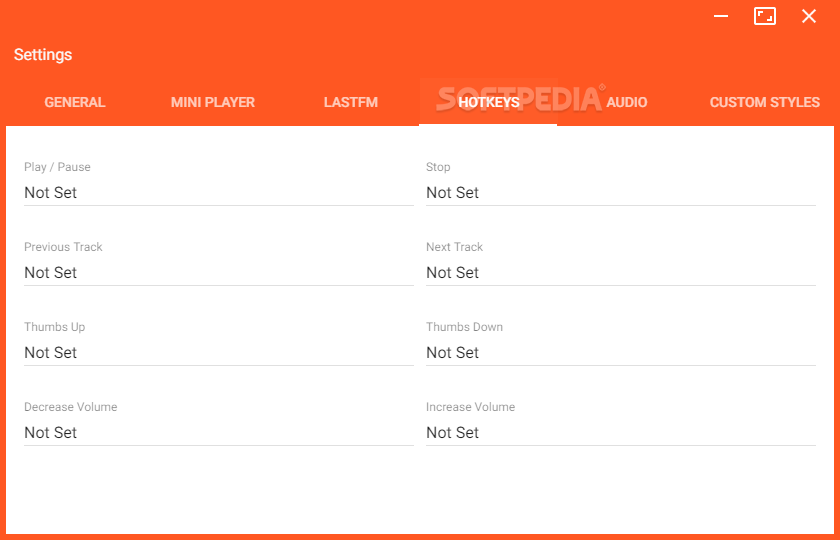Focus the Previous Track hotkey field
The image size is (840, 540).
coord(219,273)
